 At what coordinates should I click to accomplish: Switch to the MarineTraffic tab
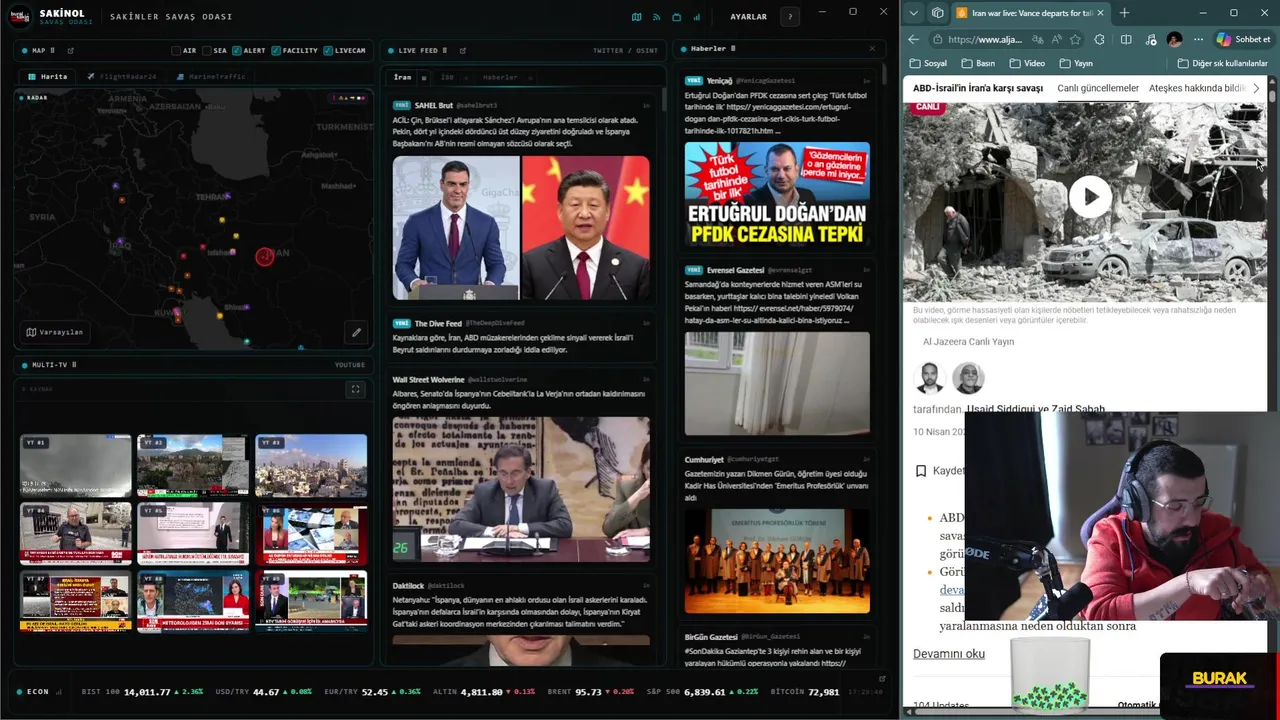coord(211,76)
